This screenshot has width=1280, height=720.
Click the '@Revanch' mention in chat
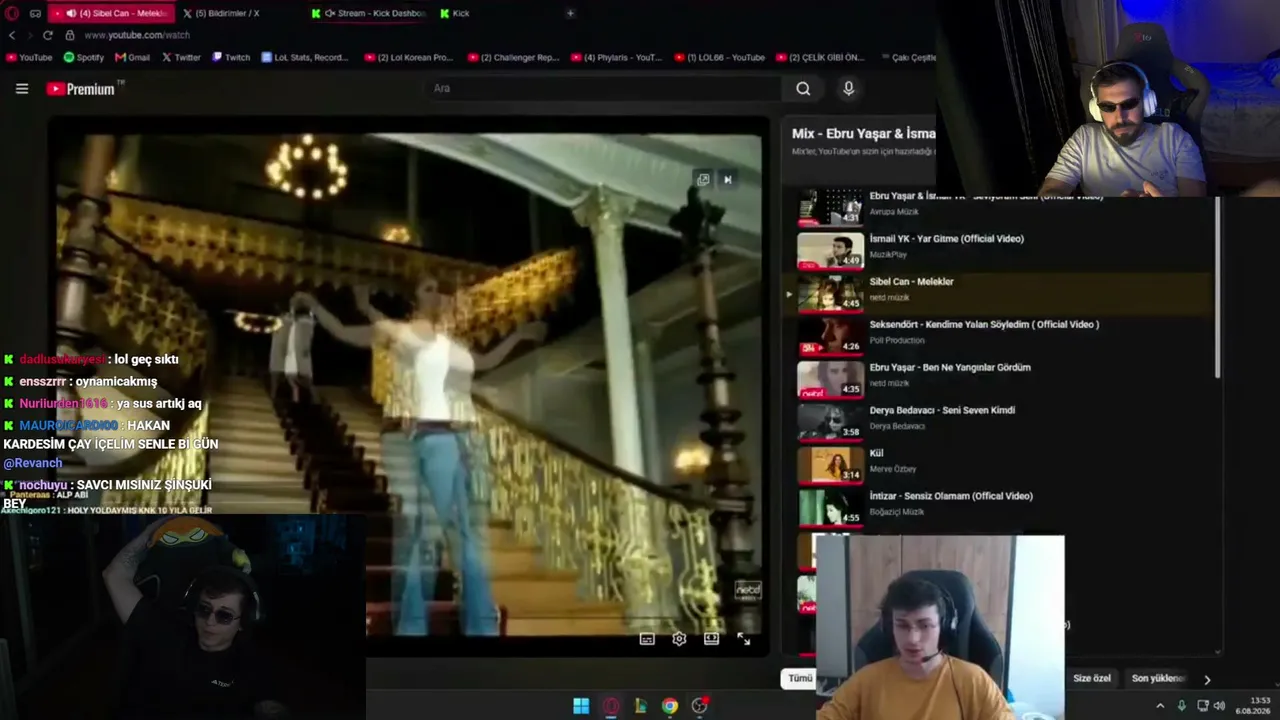coord(33,463)
